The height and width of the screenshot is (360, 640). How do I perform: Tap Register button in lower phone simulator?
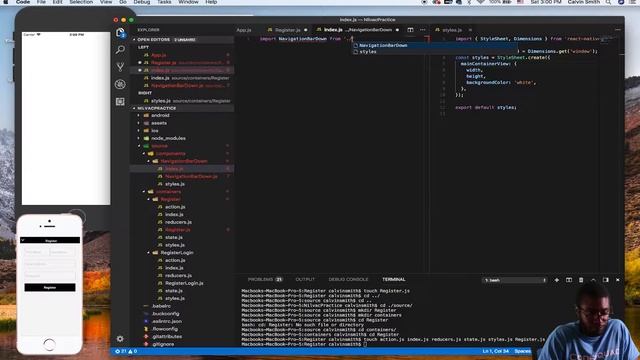pyautogui.click(x=50, y=287)
